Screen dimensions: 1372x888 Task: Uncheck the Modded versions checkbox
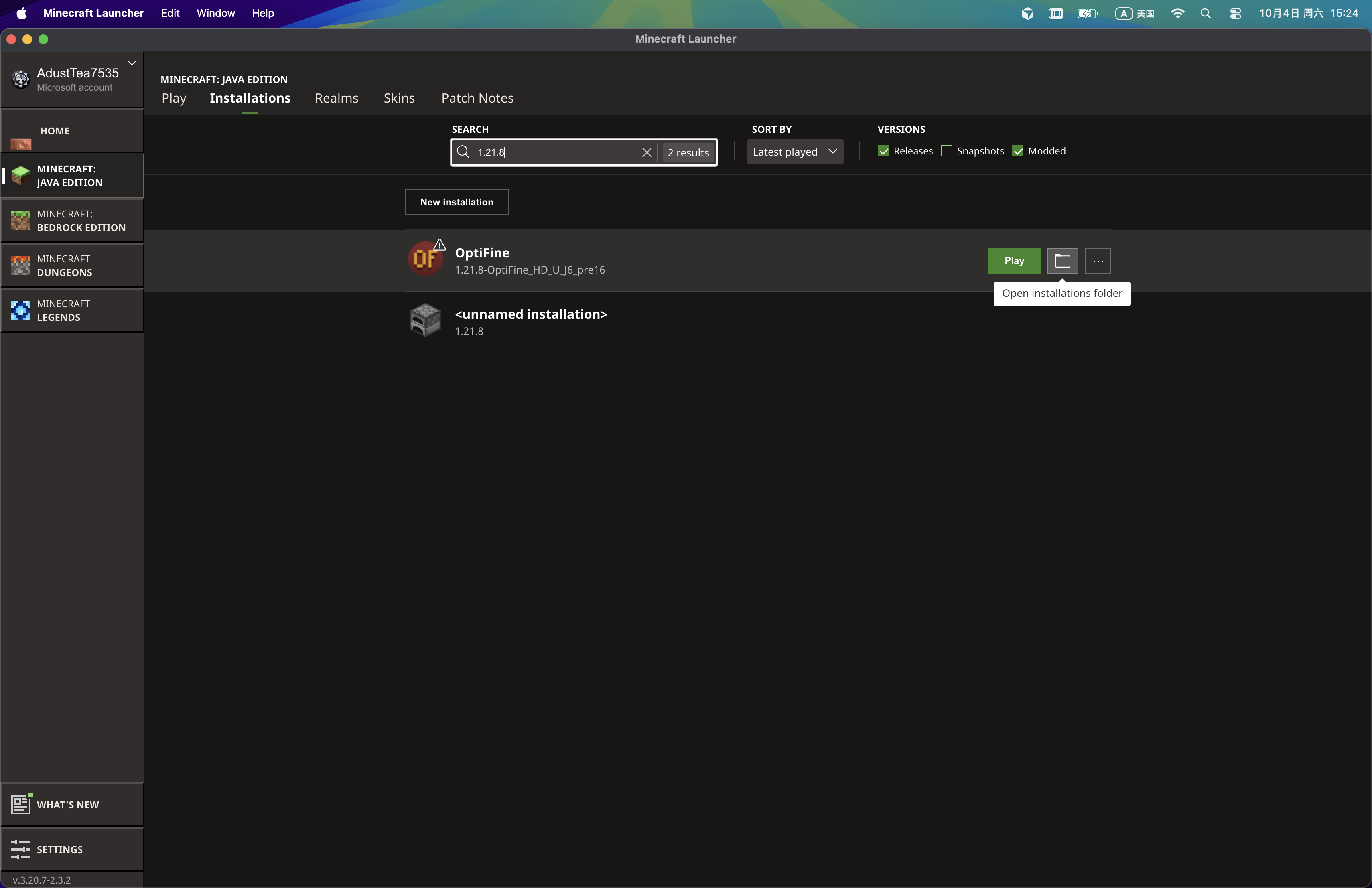point(1018,151)
